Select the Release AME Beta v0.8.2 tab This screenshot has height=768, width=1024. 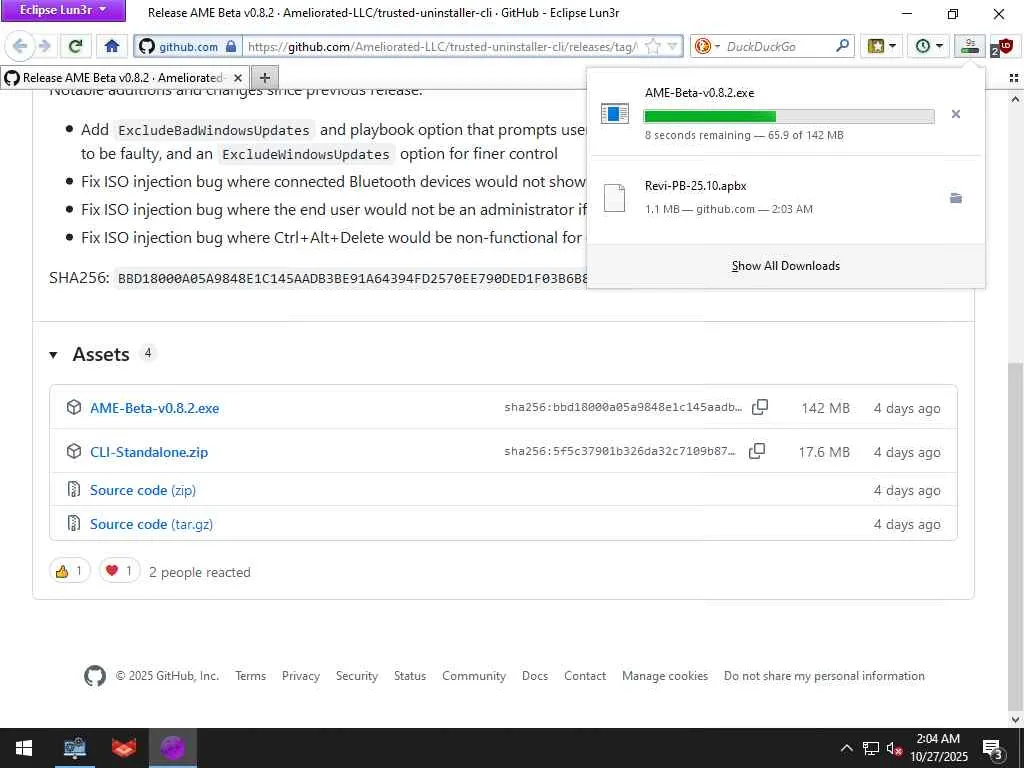pyautogui.click(x=122, y=78)
